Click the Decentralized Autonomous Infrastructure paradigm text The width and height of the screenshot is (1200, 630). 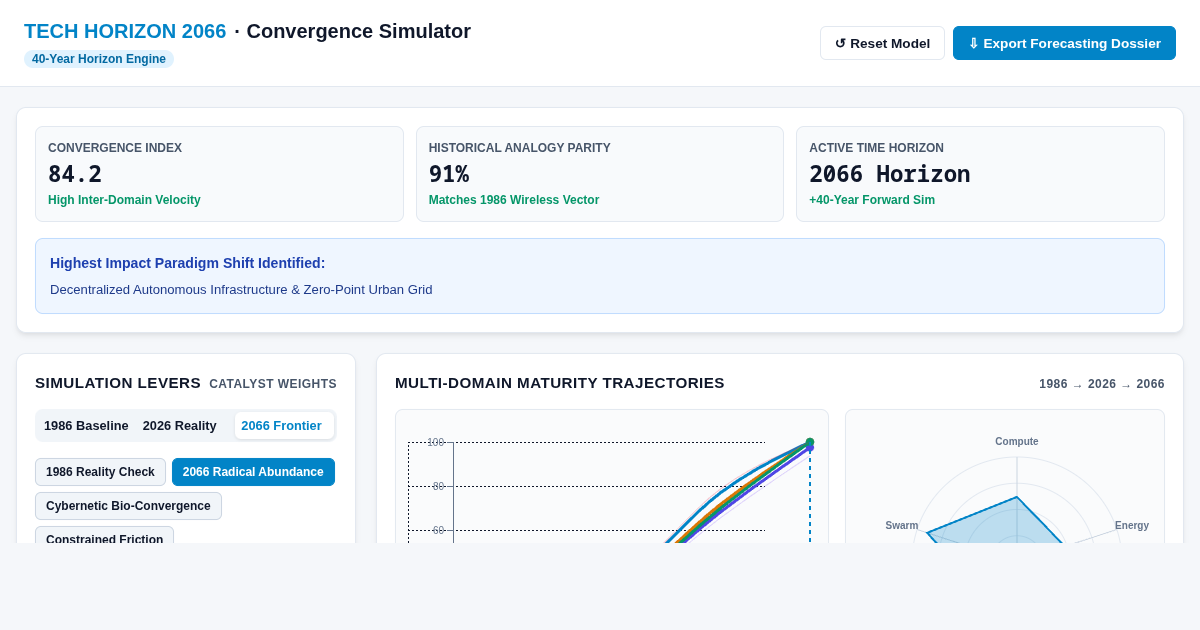click(x=241, y=289)
